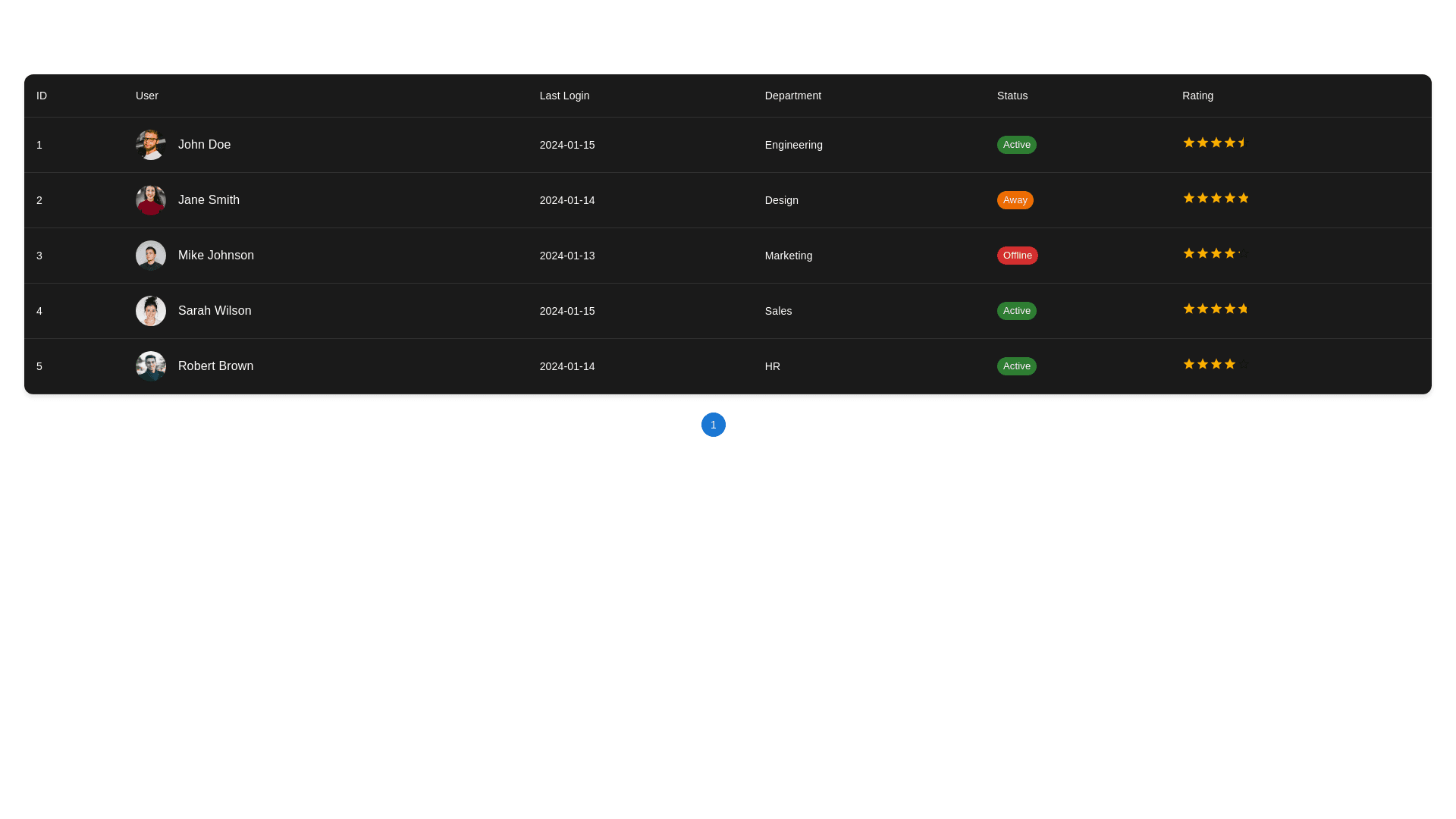Click Sarah Wilson's star rating
Viewport: 1456px width, 819px height.
(x=1216, y=309)
